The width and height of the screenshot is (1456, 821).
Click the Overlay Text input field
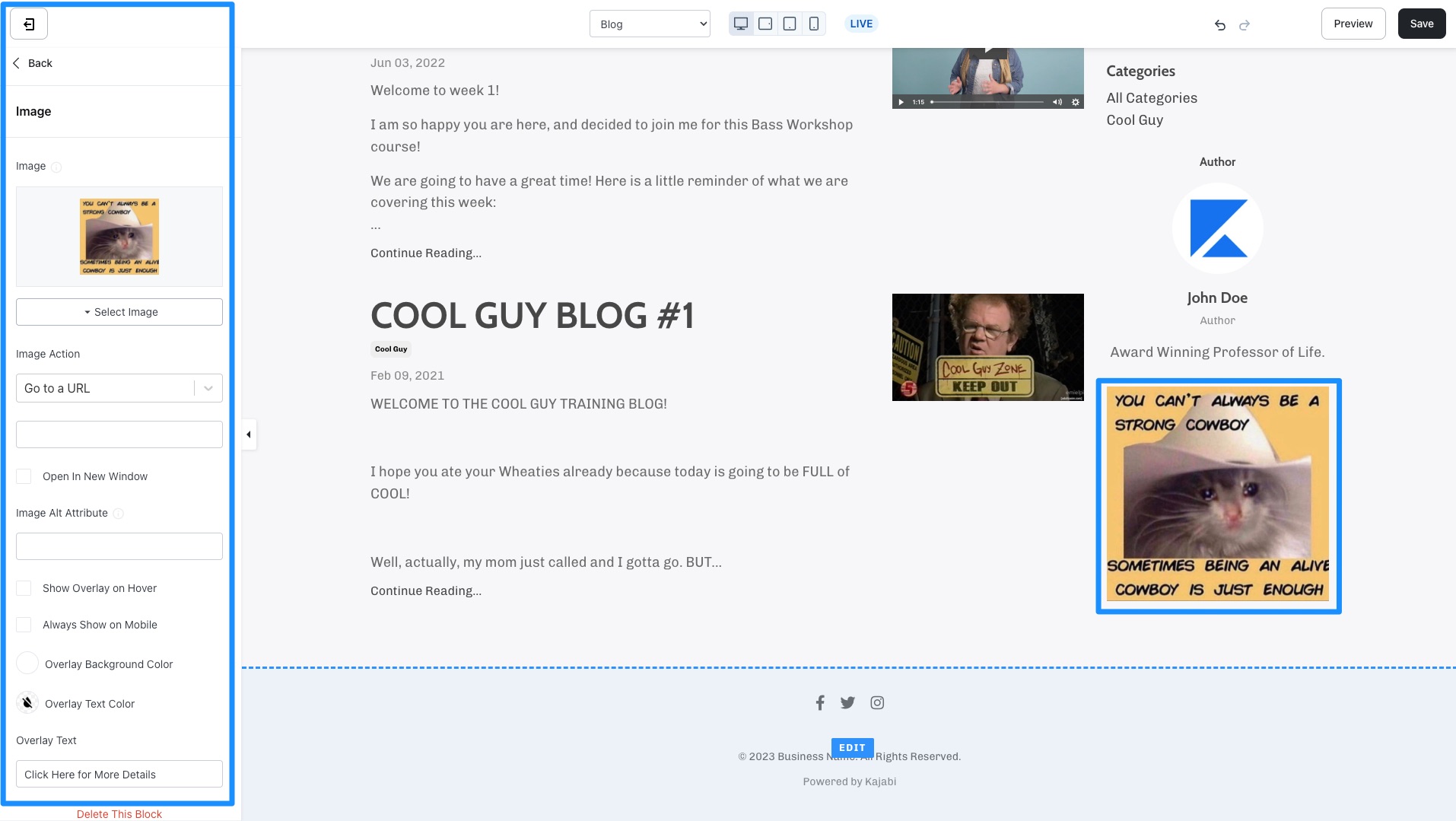119,774
